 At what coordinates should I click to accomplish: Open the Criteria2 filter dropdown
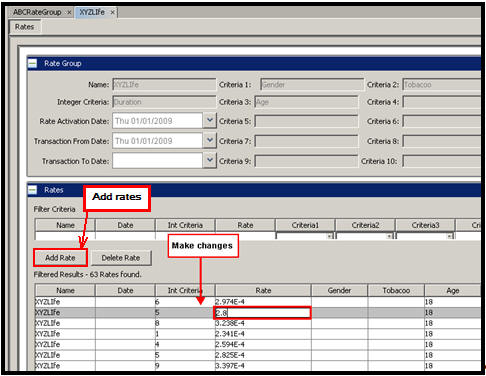click(389, 236)
